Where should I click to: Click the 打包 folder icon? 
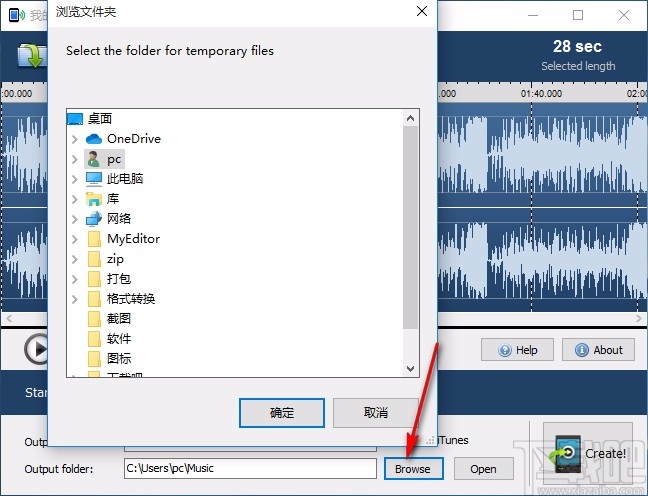(94, 279)
